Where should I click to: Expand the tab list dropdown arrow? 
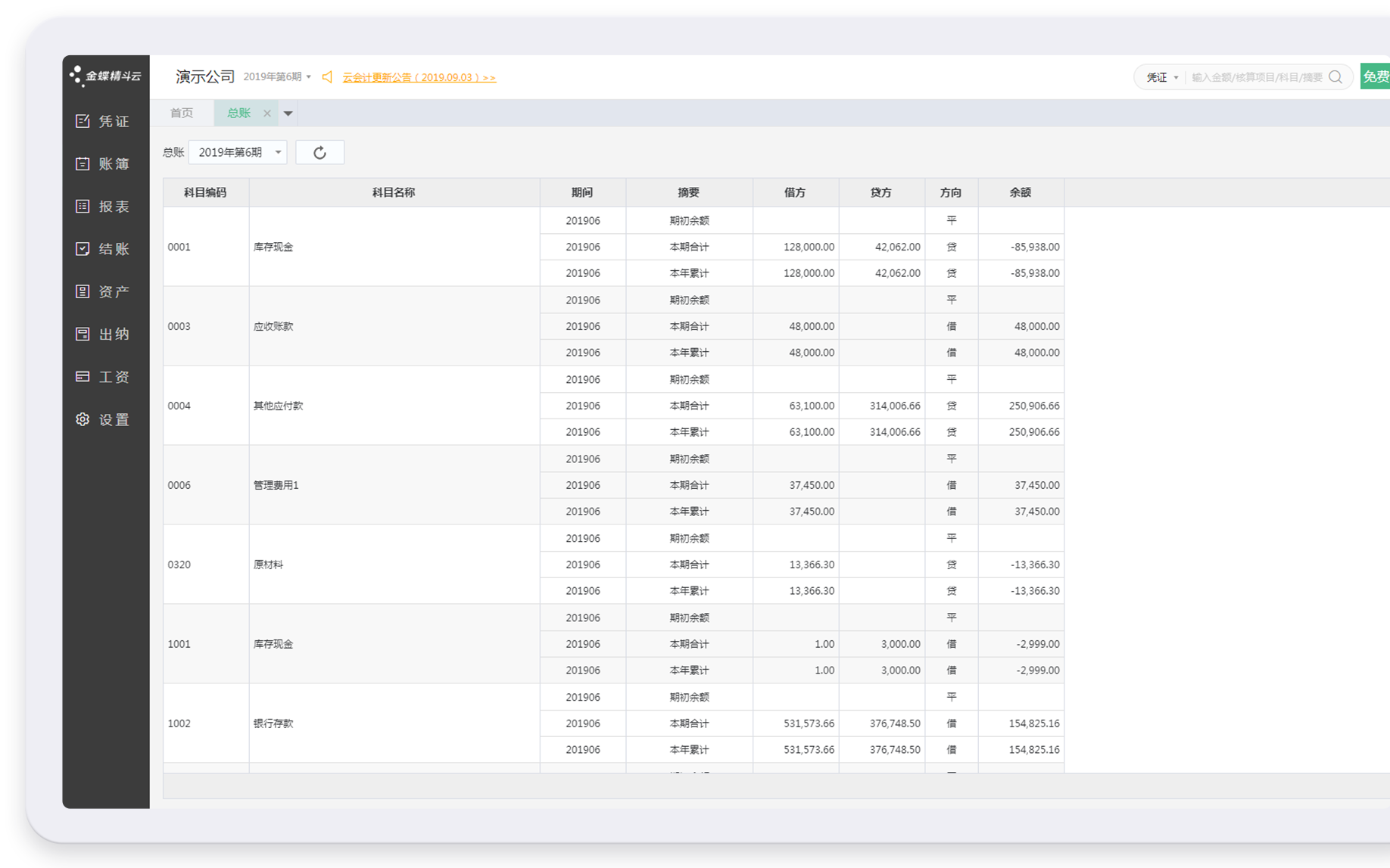(x=288, y=114)
